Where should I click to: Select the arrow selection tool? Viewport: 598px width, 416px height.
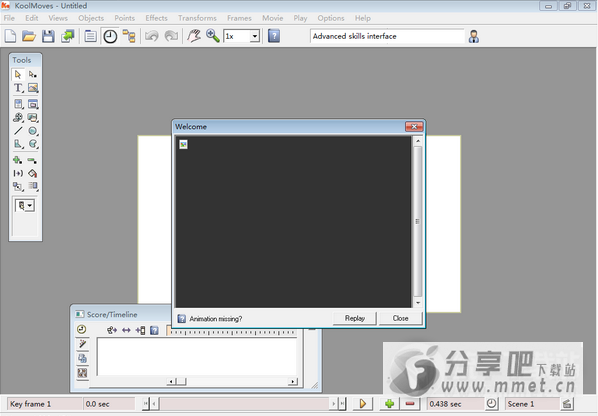tap(18, 74)
